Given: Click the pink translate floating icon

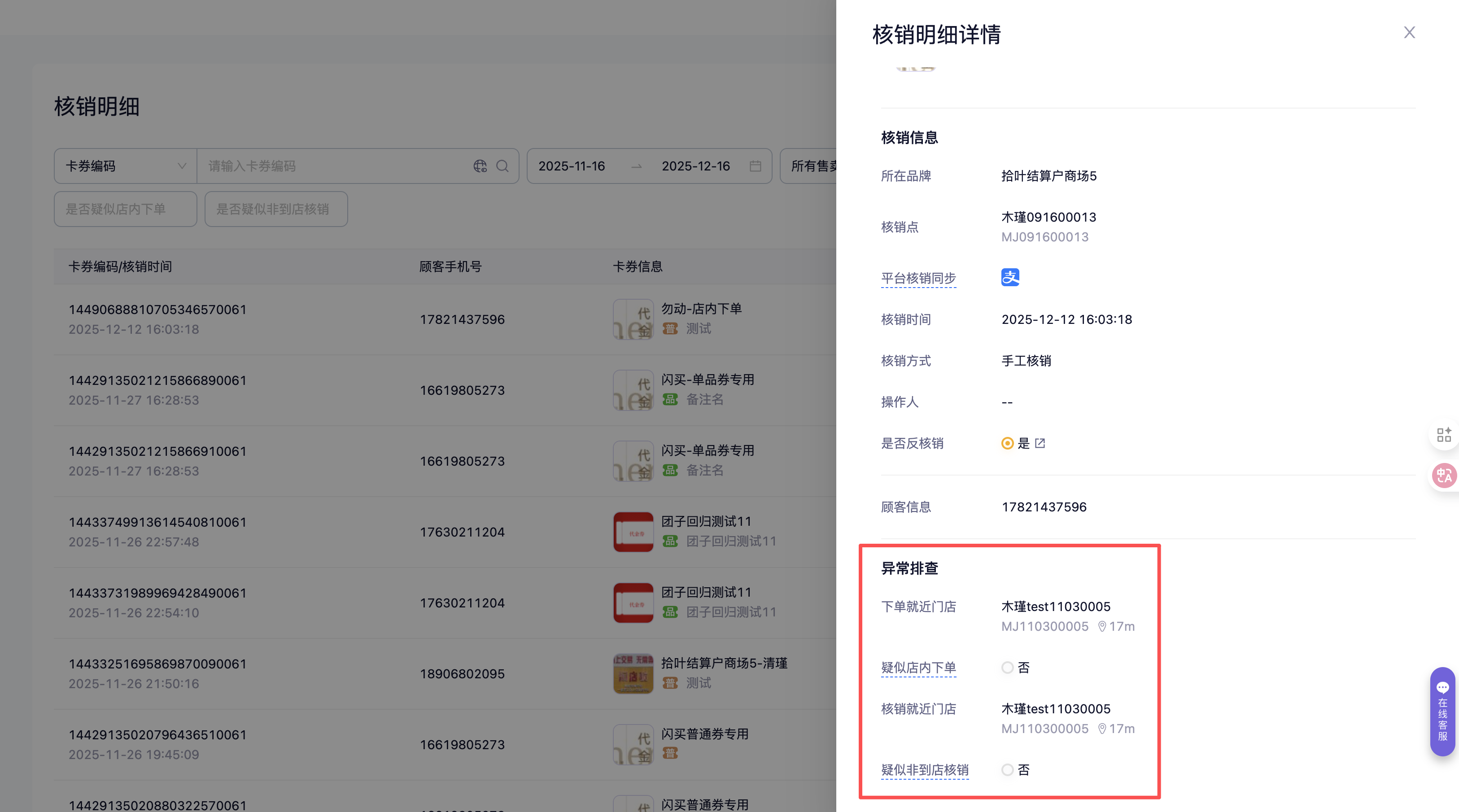Looking at the screenshot, I should [x=1444, y=476].
